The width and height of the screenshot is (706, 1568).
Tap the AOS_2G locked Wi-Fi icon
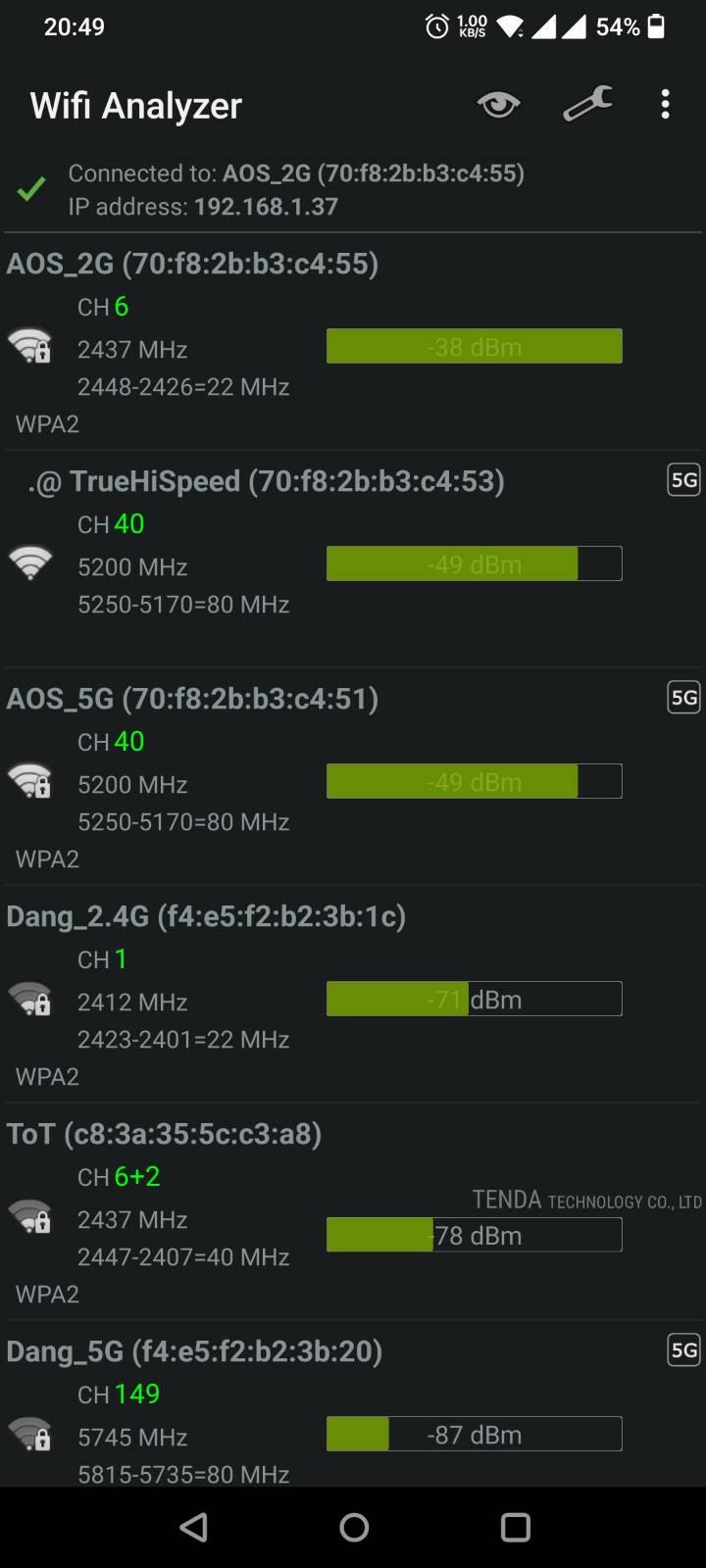click(x=29, y=346)
